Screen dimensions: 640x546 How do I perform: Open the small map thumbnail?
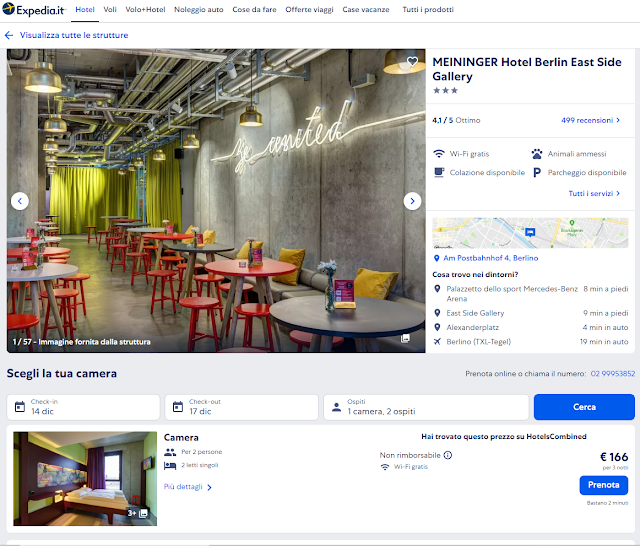530,233
